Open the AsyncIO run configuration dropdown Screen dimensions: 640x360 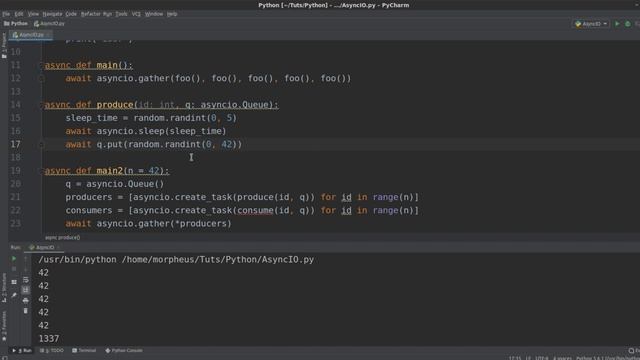pyautogui.click(x=591, y=24)
